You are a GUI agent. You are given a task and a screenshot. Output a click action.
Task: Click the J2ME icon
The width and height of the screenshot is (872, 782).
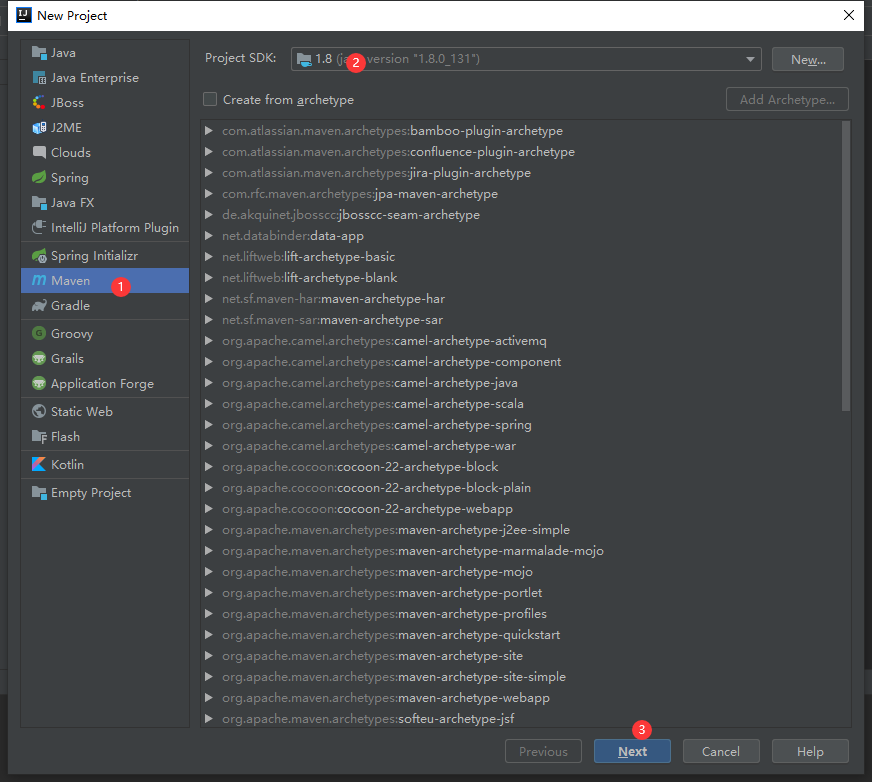click(39, 128)
